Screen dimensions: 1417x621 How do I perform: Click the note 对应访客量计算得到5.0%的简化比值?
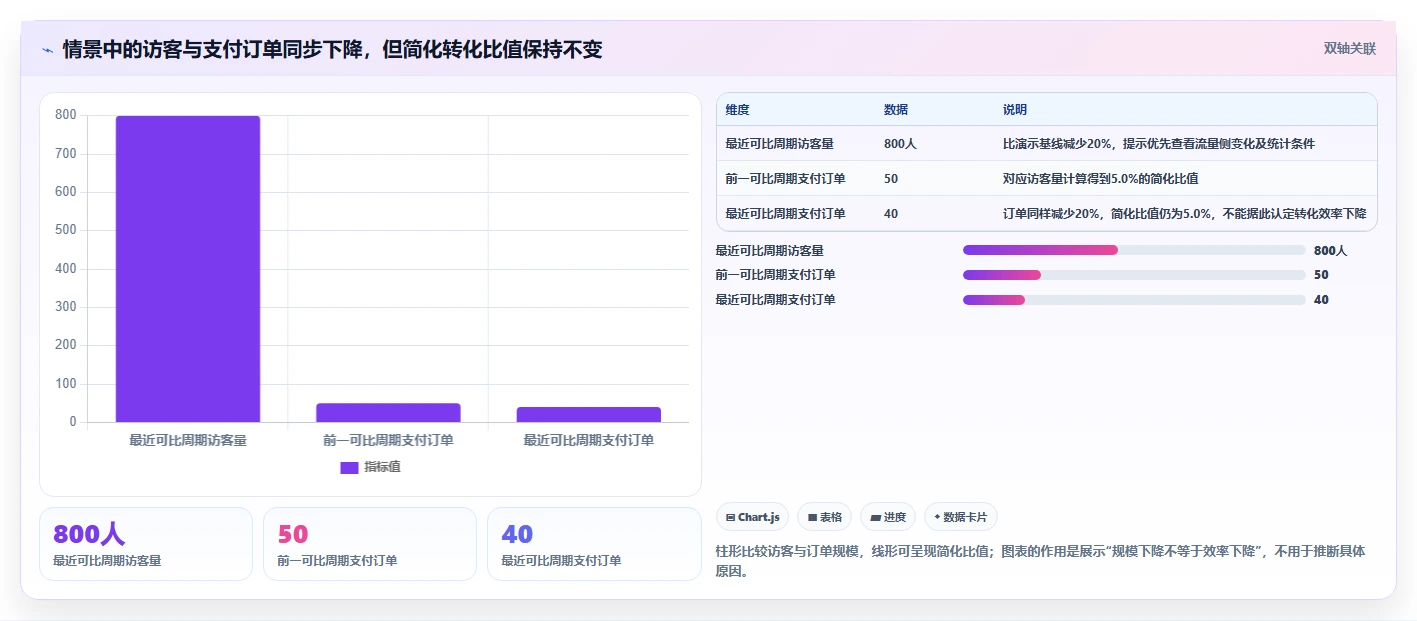(1101, 179)
